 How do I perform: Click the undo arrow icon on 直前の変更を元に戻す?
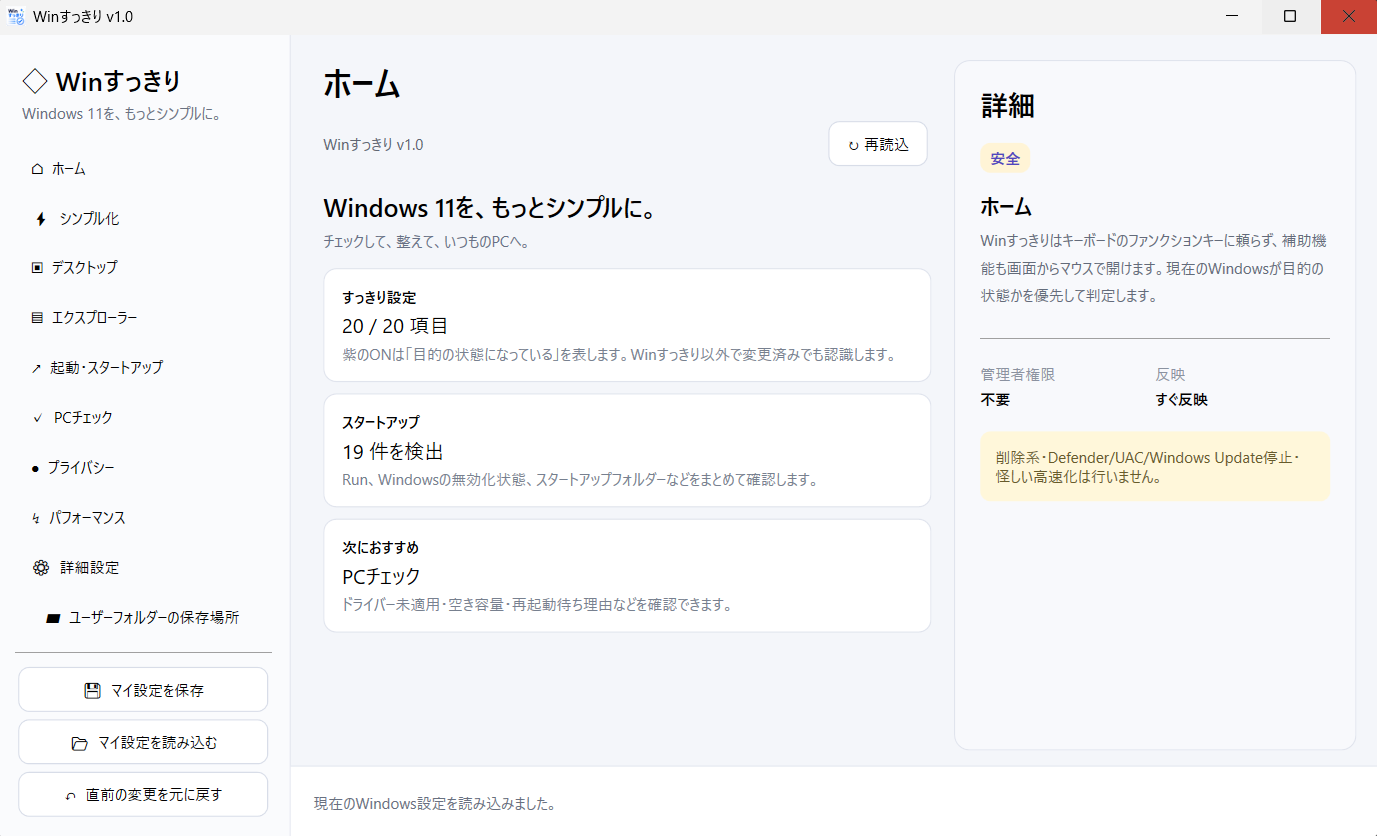pos(70,796)
